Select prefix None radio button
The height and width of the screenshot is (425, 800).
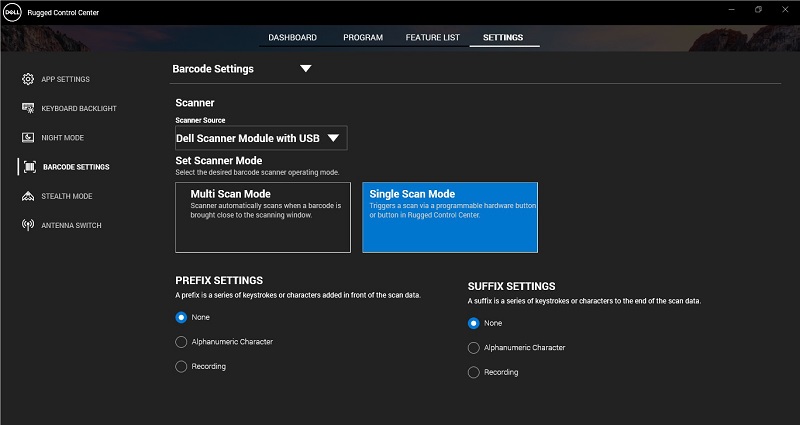coord(181,317)
